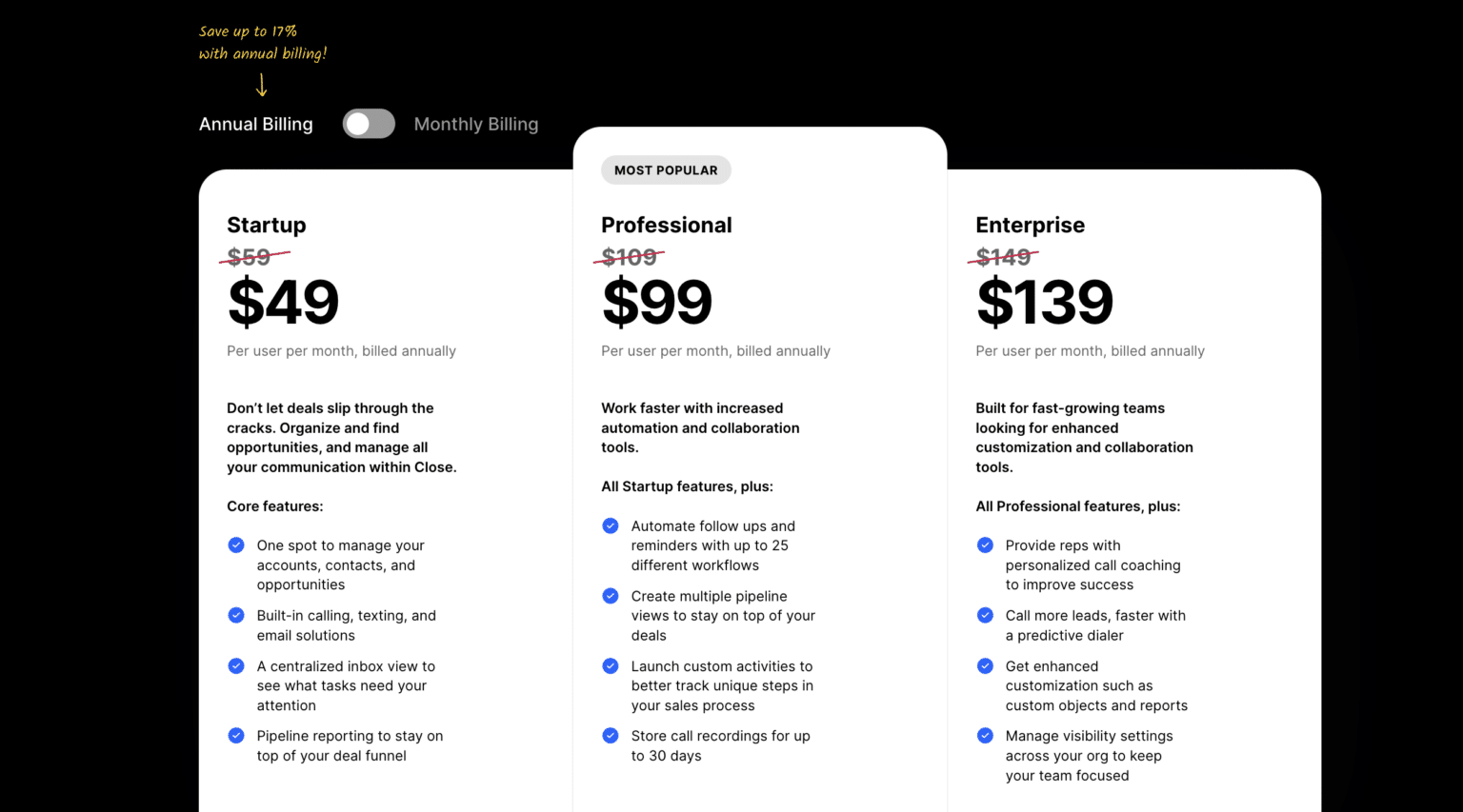Toggle the billing switch to Monthly Billing
The image size is (1463, 812).
pos(369,124)
